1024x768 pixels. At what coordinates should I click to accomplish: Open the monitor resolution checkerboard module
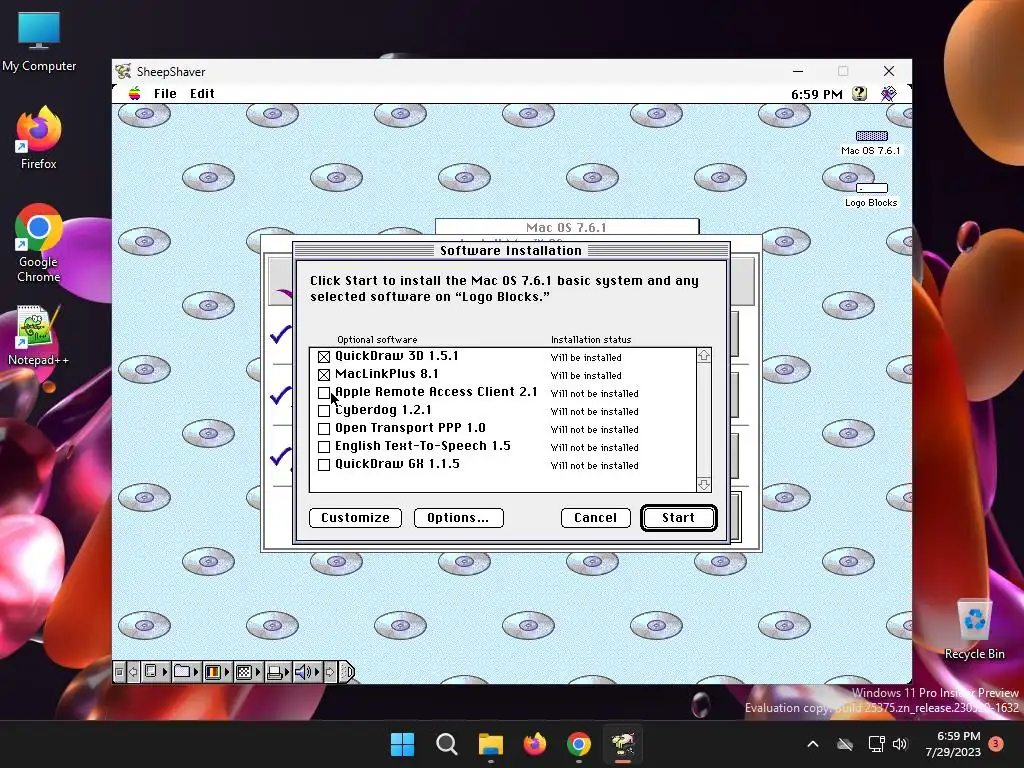pyautogui.click(x=248, y=672)
